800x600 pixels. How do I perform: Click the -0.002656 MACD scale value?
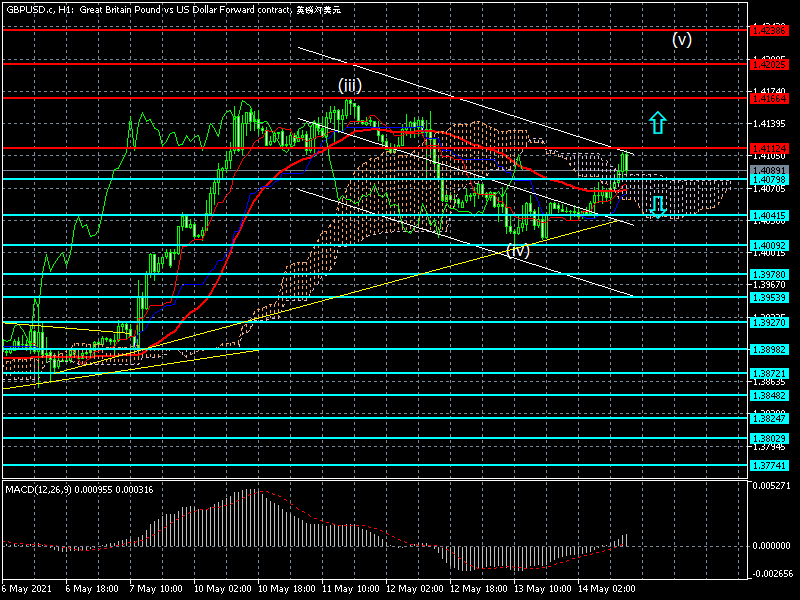(x=770, y=573)
